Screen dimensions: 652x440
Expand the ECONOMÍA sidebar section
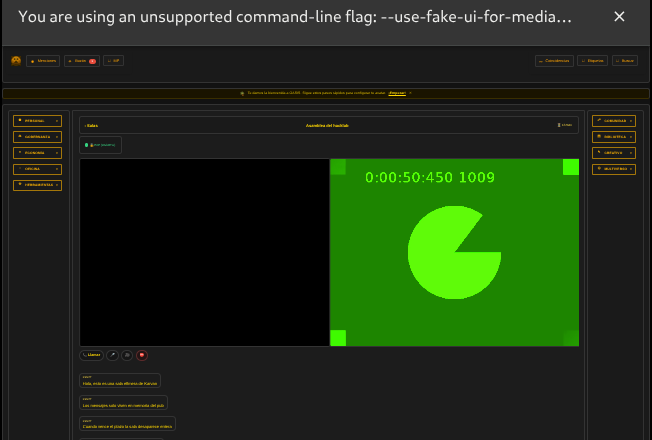coord(37,153)
